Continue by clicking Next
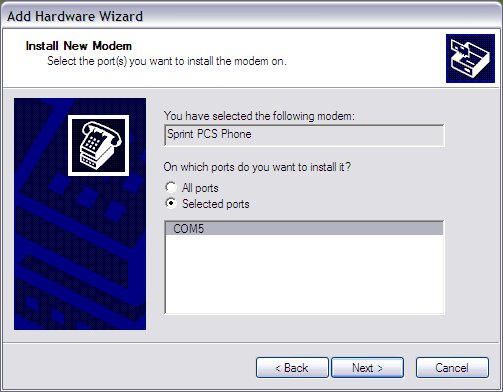The image size is (503, 392). point(367,368)
